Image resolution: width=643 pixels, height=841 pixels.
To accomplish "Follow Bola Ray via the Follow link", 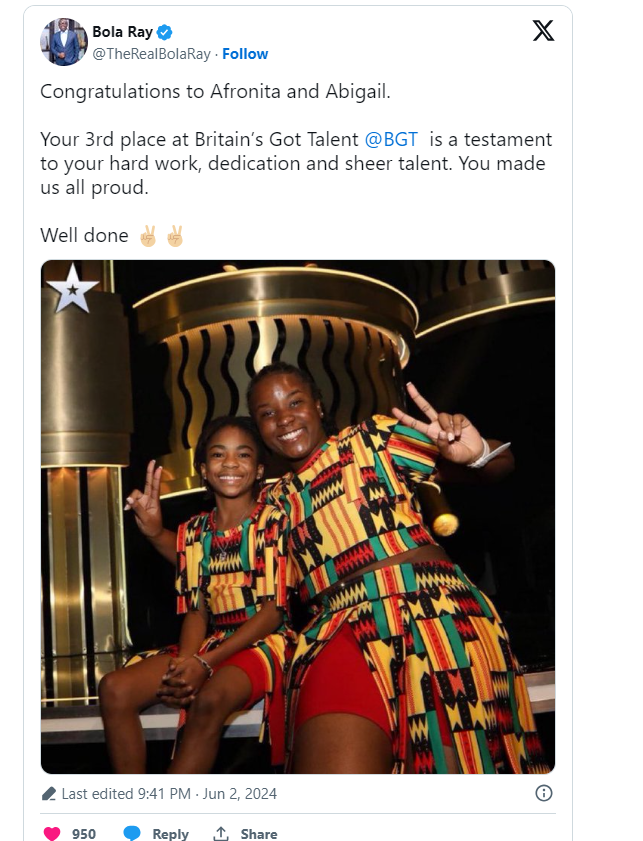I will click(x=245, y=54).
